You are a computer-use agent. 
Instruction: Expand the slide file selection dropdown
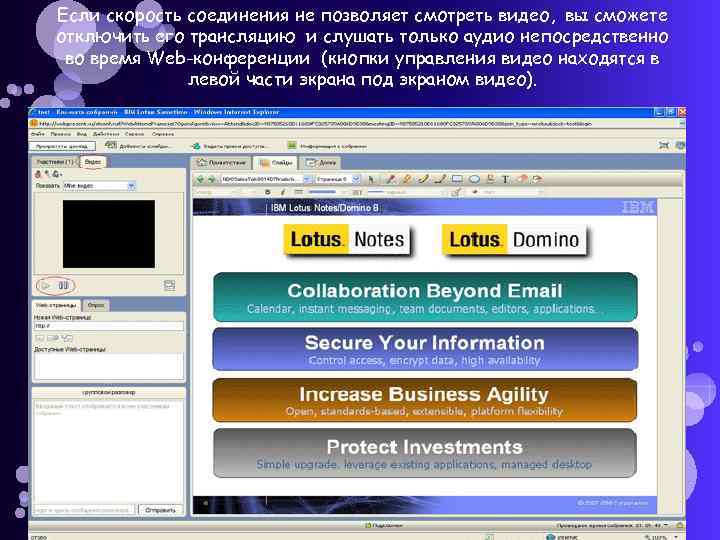coord(307,179)
